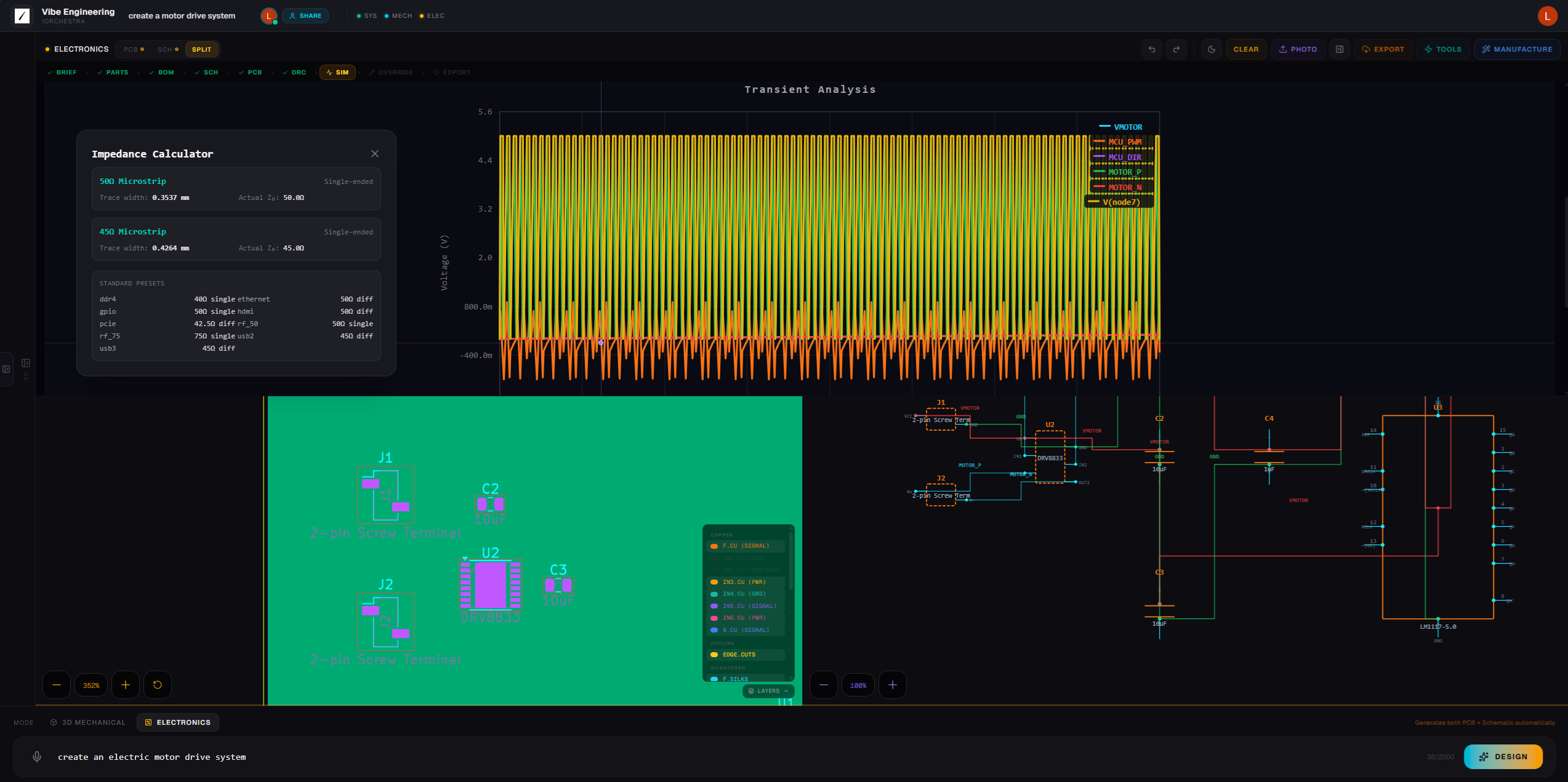
Task: Select SPLIT view mode
Action: coord(201,49)
